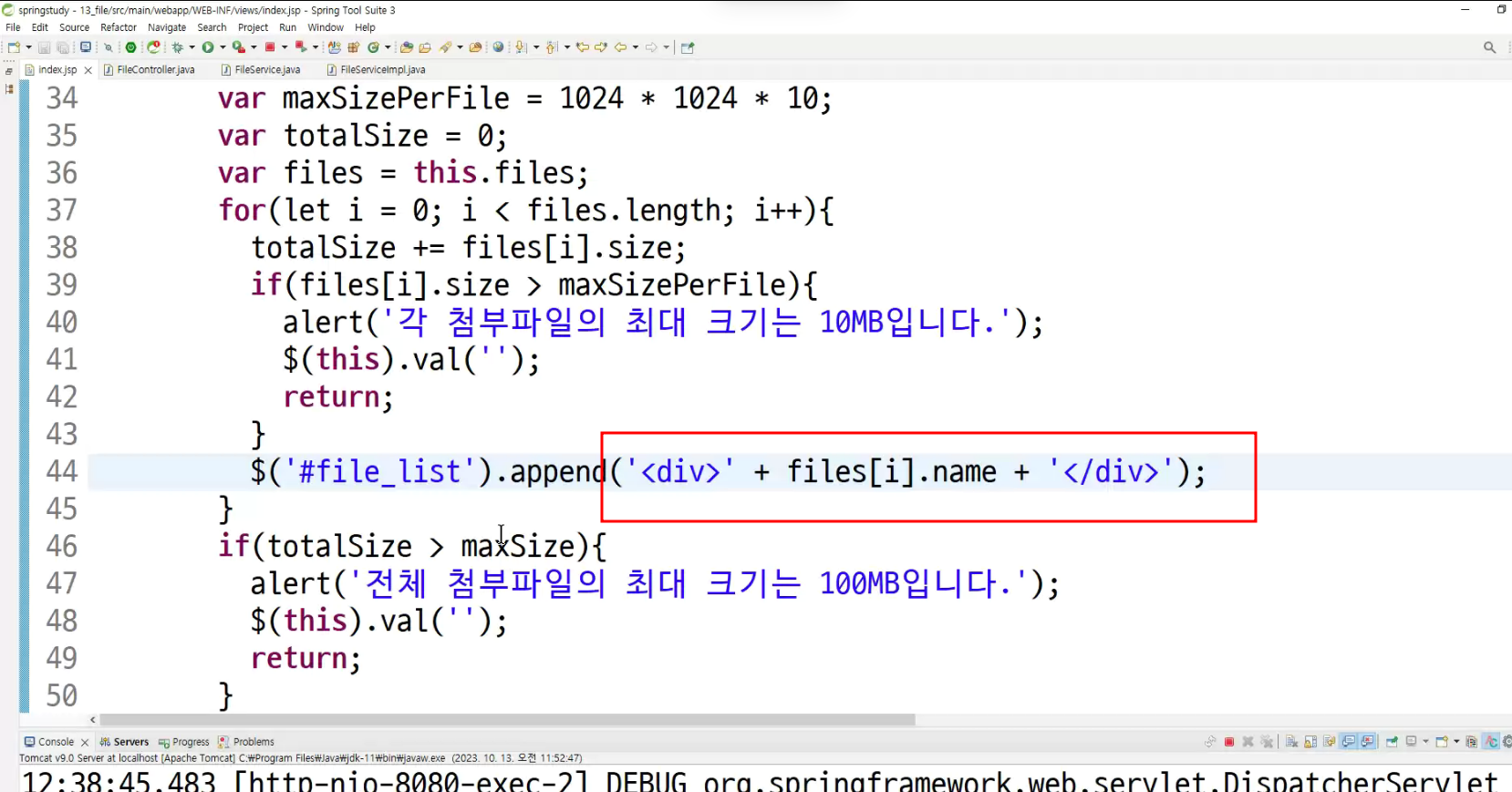This screenshot has height=792, width=1512.
Task: Click the Back navigation arrow
Action: [x=620, y=47]
